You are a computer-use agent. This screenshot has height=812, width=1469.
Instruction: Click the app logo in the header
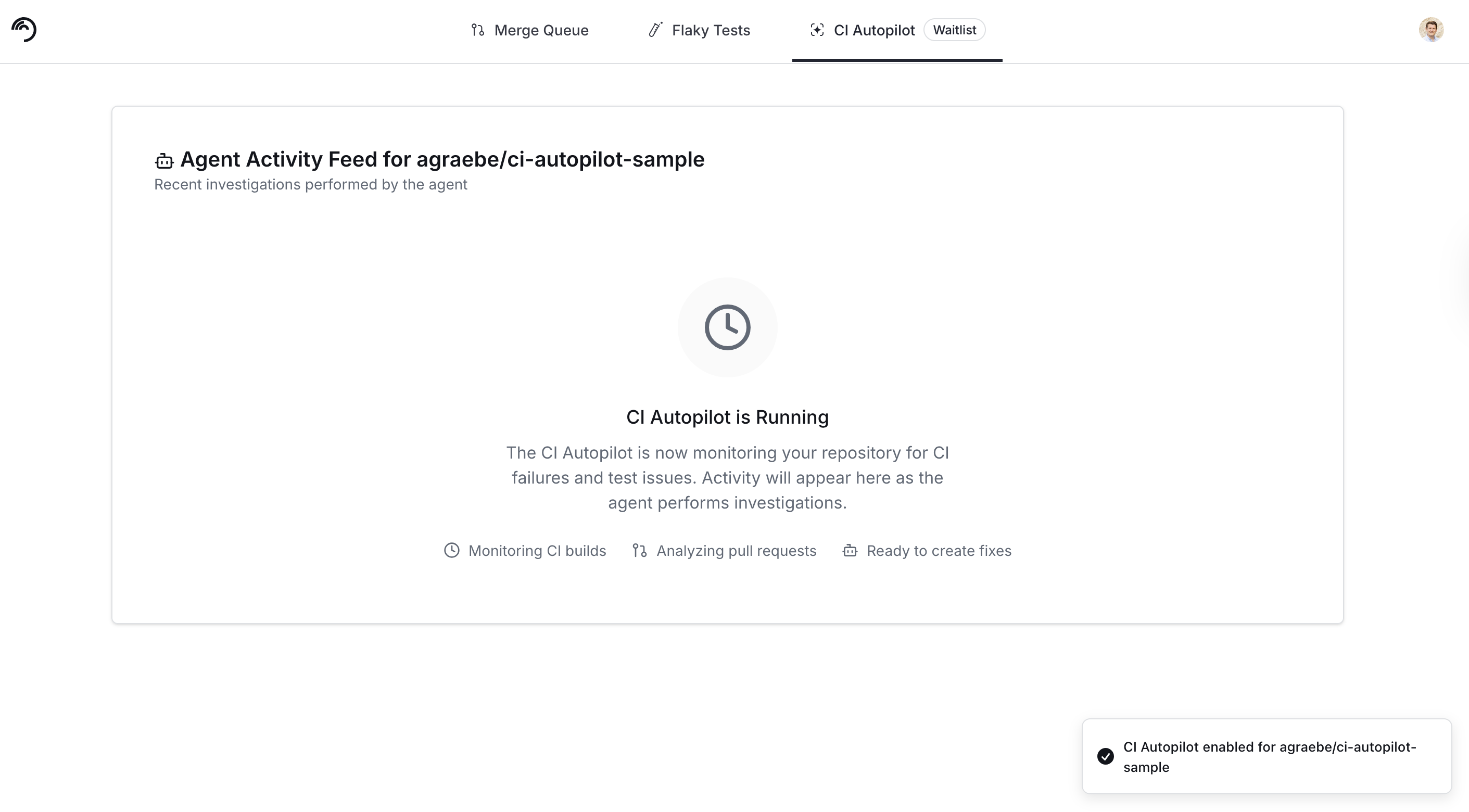pyautogui.click(x=24, y=30)
